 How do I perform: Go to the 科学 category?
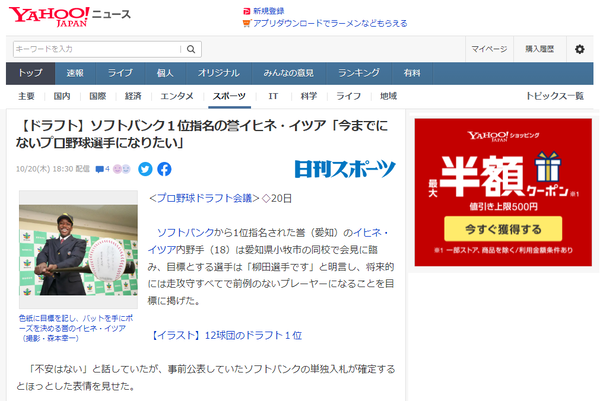pyautogui.click(x=309, y=96)
